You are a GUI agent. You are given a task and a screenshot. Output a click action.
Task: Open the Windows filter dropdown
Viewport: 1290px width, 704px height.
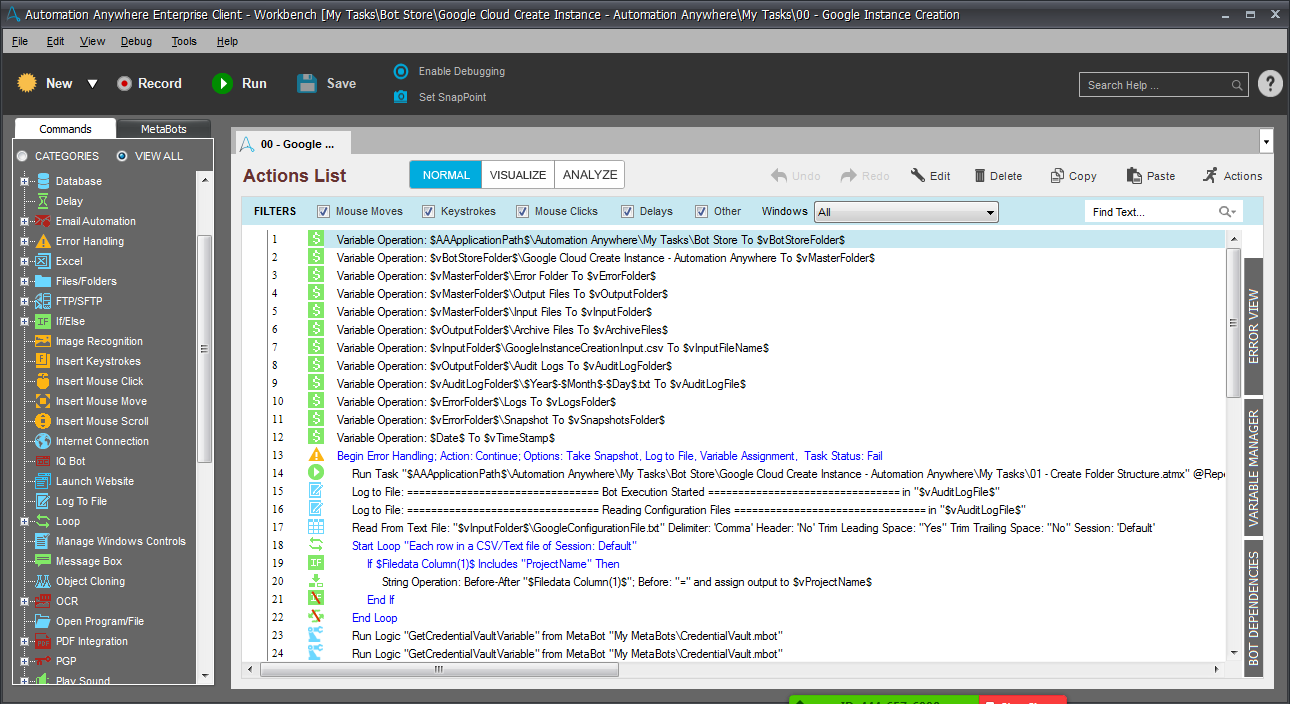click(x=906, y=212)
